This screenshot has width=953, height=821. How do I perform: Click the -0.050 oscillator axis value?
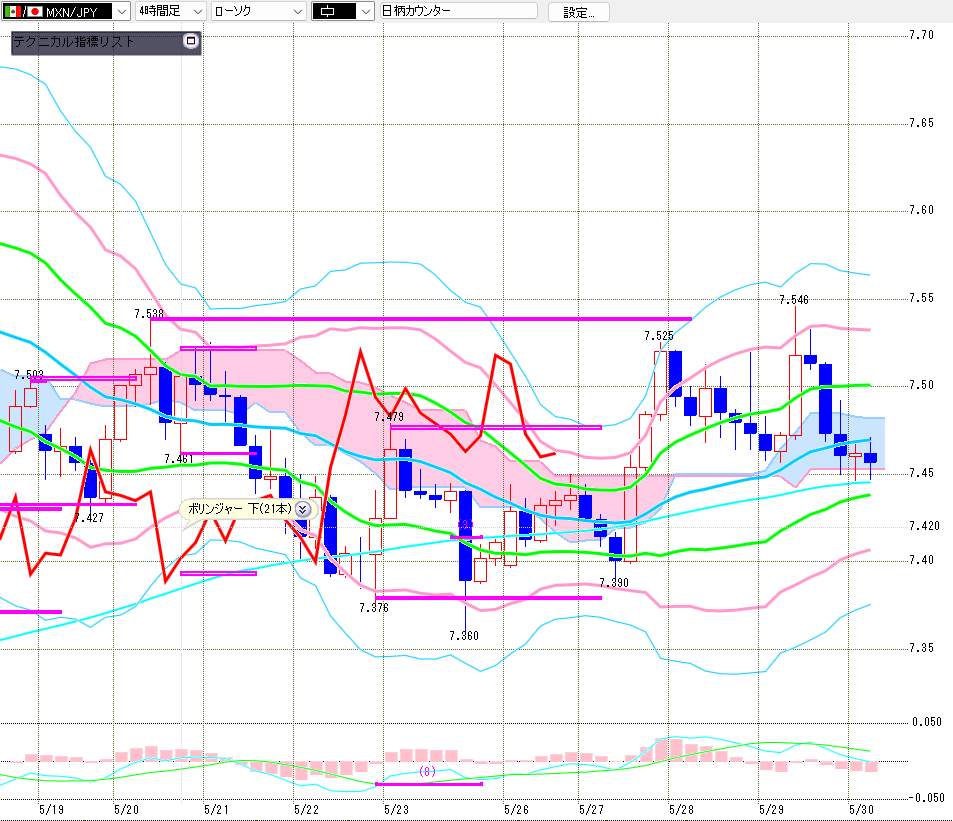tap(927, 798)
